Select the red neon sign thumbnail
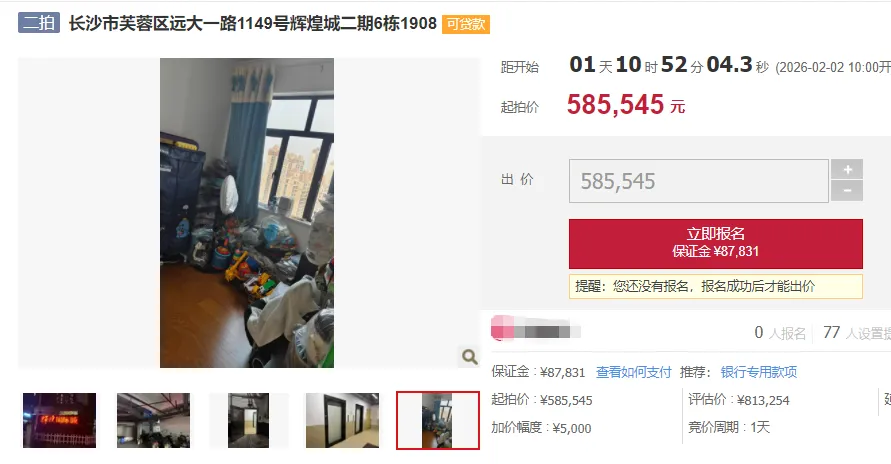Viewport: 891px width, 464px height. (60, 420)
